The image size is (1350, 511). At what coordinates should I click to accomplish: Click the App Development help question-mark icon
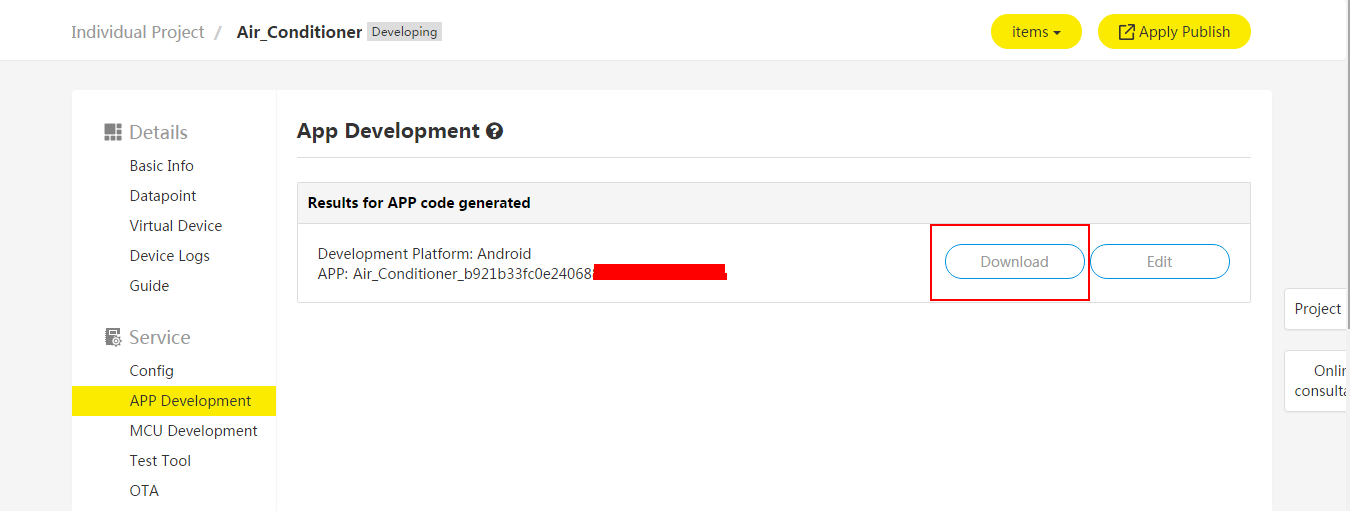tap(494, 131)
